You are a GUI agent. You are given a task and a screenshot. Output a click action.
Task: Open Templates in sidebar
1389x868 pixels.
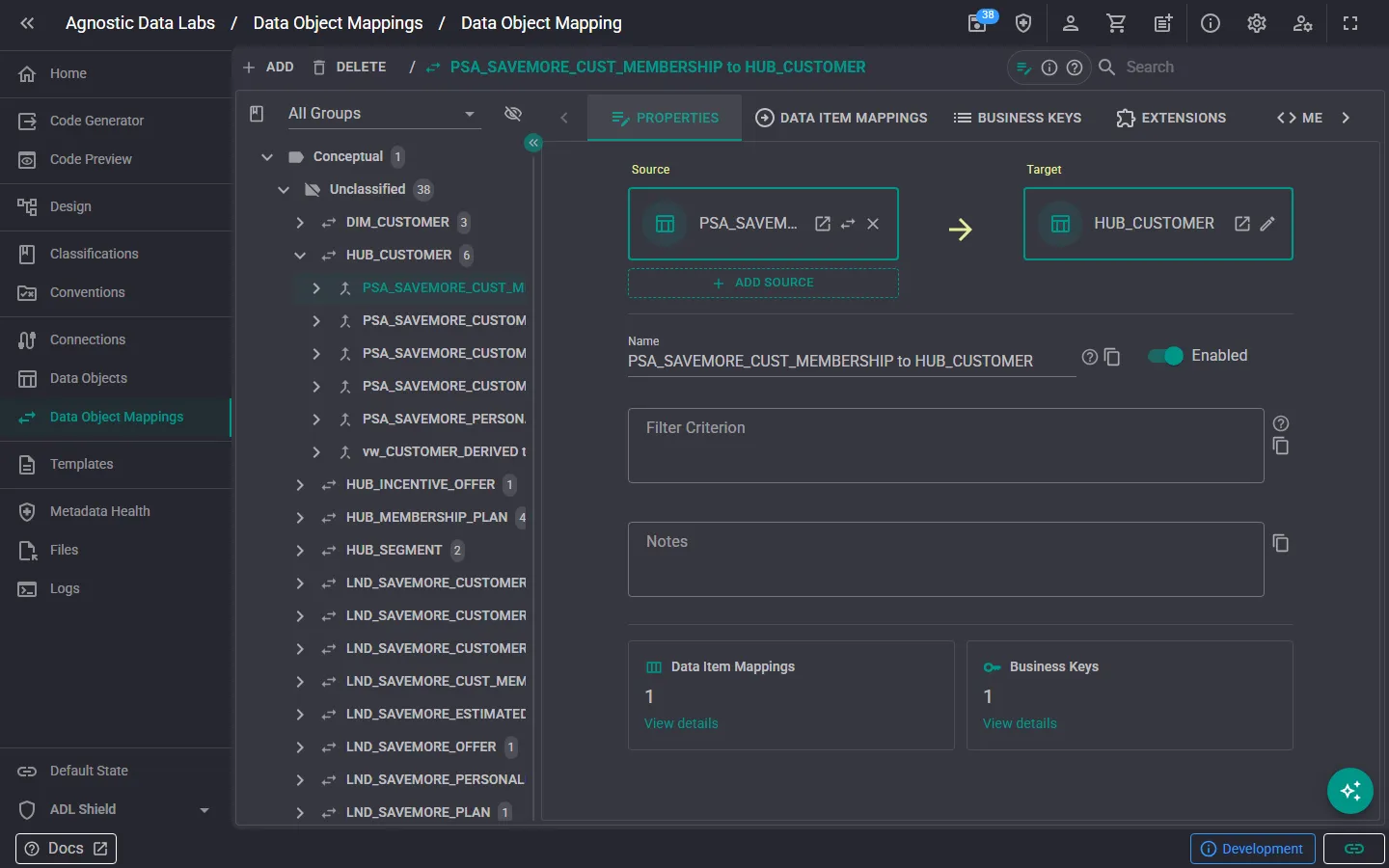(116, 464)
